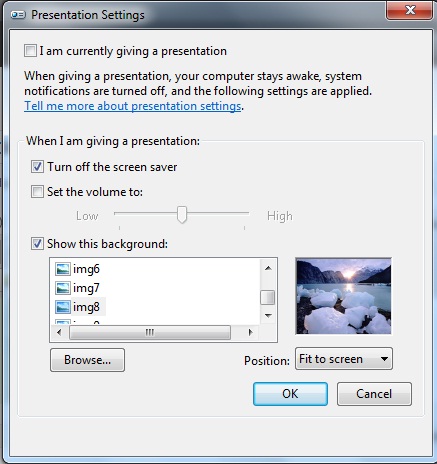437x464 pixels.
Task: Click the vertical scrollbar thumb in list
Action: click(268, 297)
